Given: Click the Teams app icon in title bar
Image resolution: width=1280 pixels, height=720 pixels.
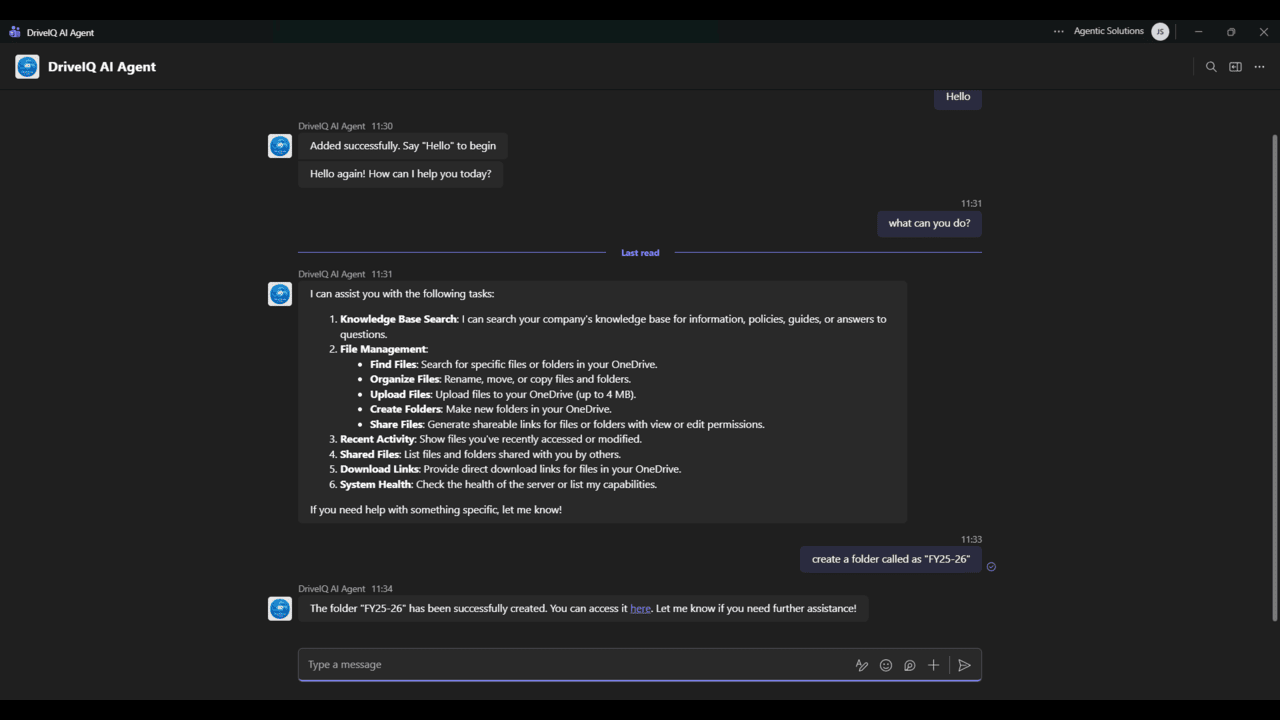Looking at the screenshot, I should (x=14, y=32).
